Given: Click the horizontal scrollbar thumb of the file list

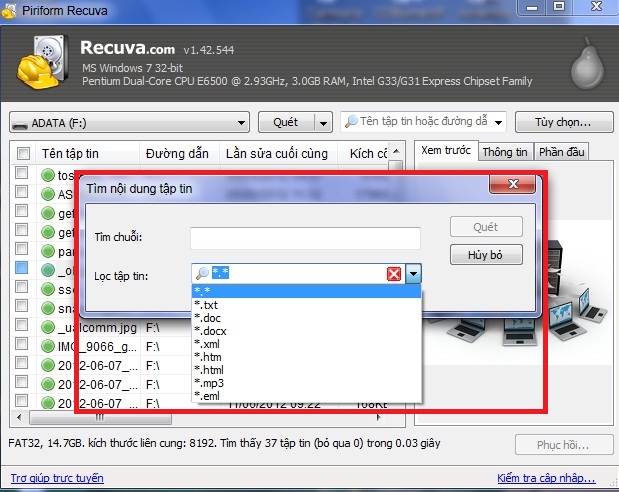Looking at the screenshot, I should [x=100, y=417].
